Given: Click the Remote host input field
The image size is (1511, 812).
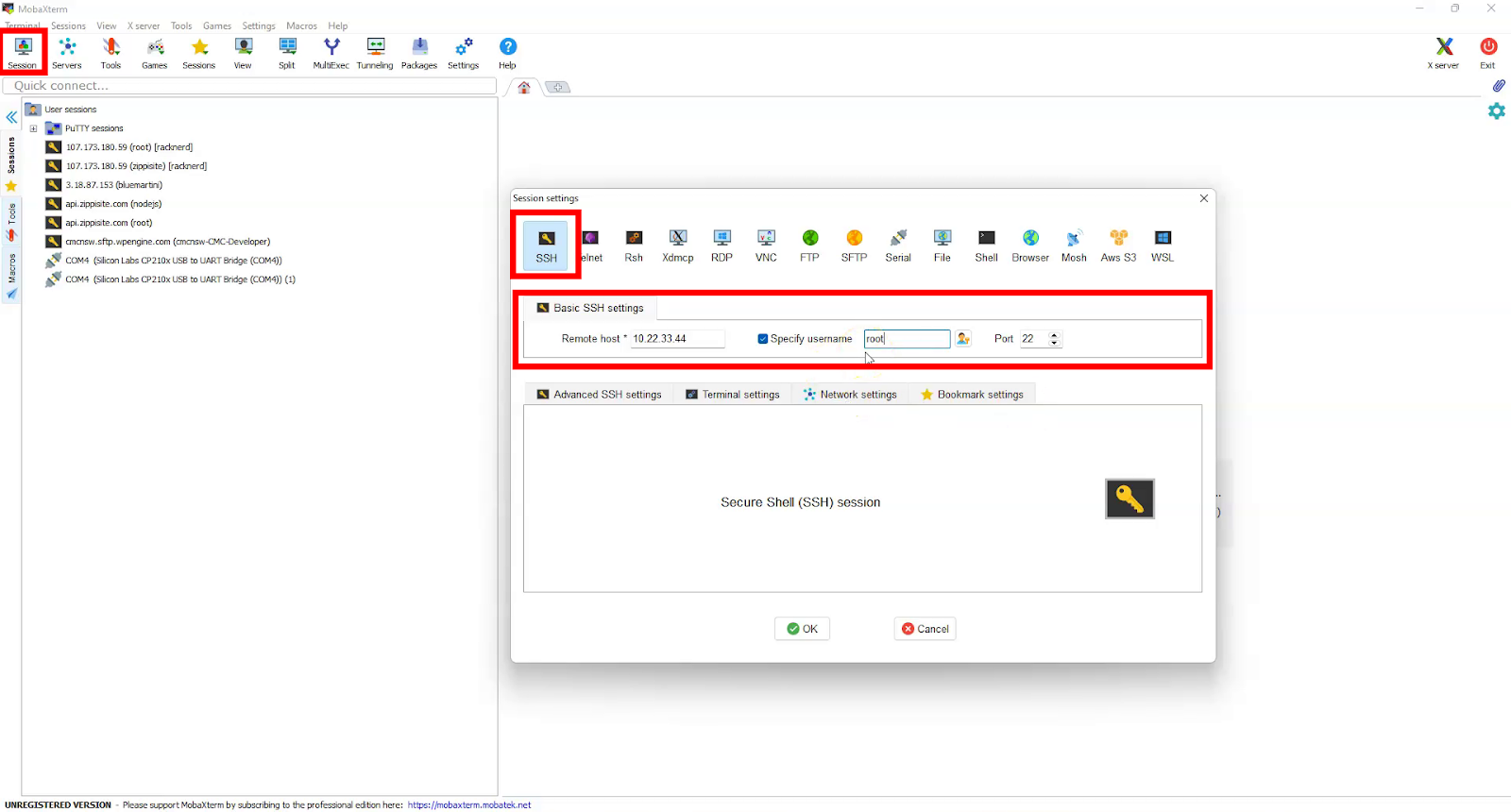Looking at the screenshot, I should coord(678,339).
